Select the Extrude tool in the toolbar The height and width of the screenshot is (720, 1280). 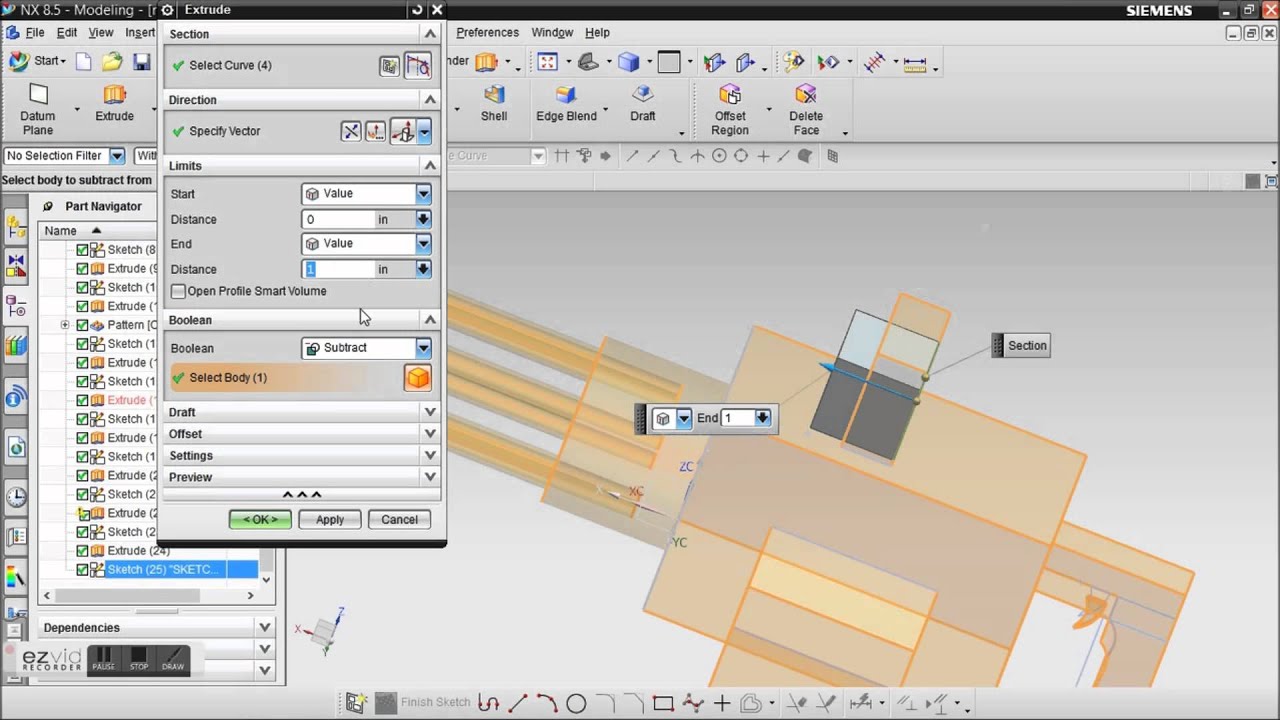[x=114, y=104]
